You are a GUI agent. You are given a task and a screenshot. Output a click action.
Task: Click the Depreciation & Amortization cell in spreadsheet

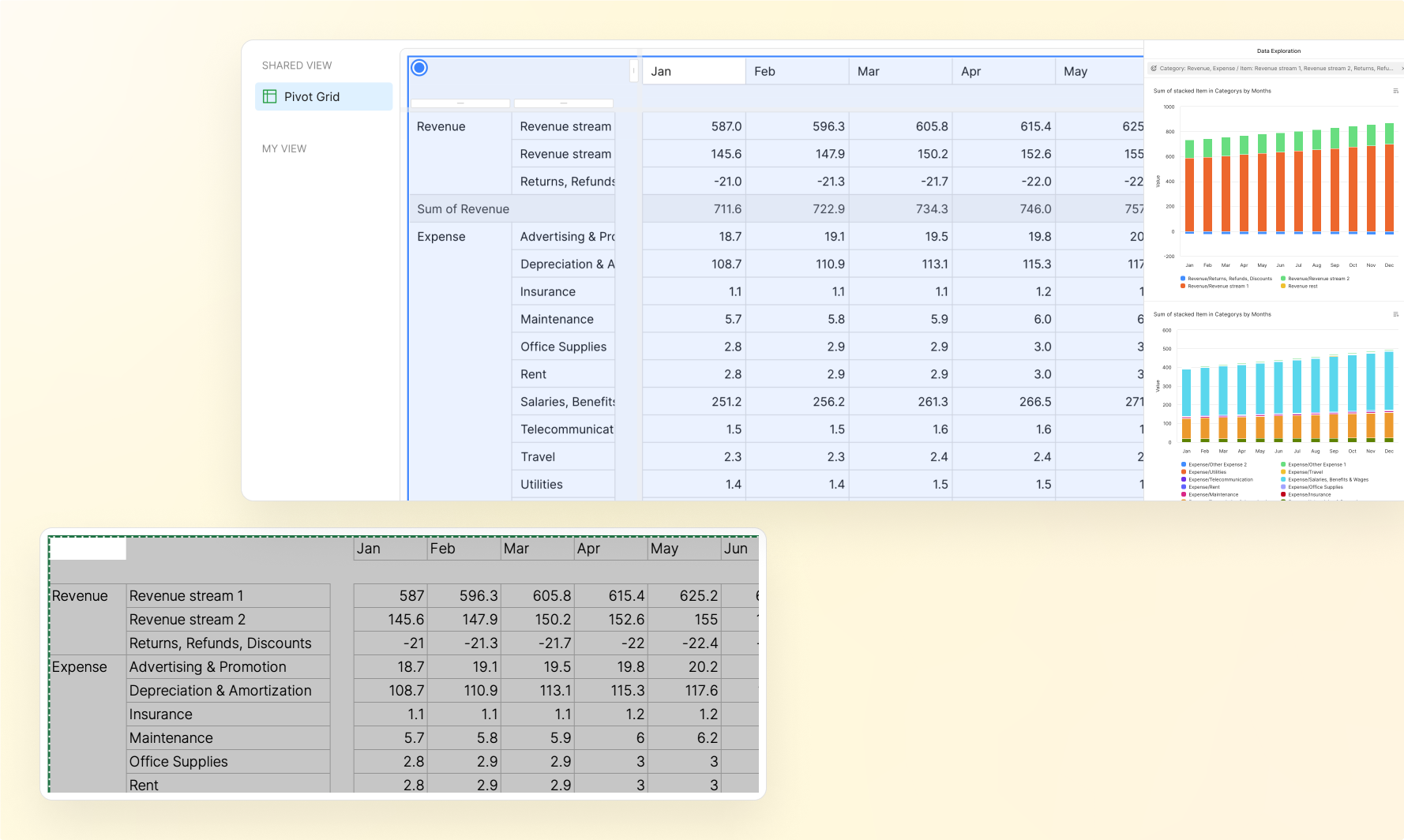click(228, 691)
